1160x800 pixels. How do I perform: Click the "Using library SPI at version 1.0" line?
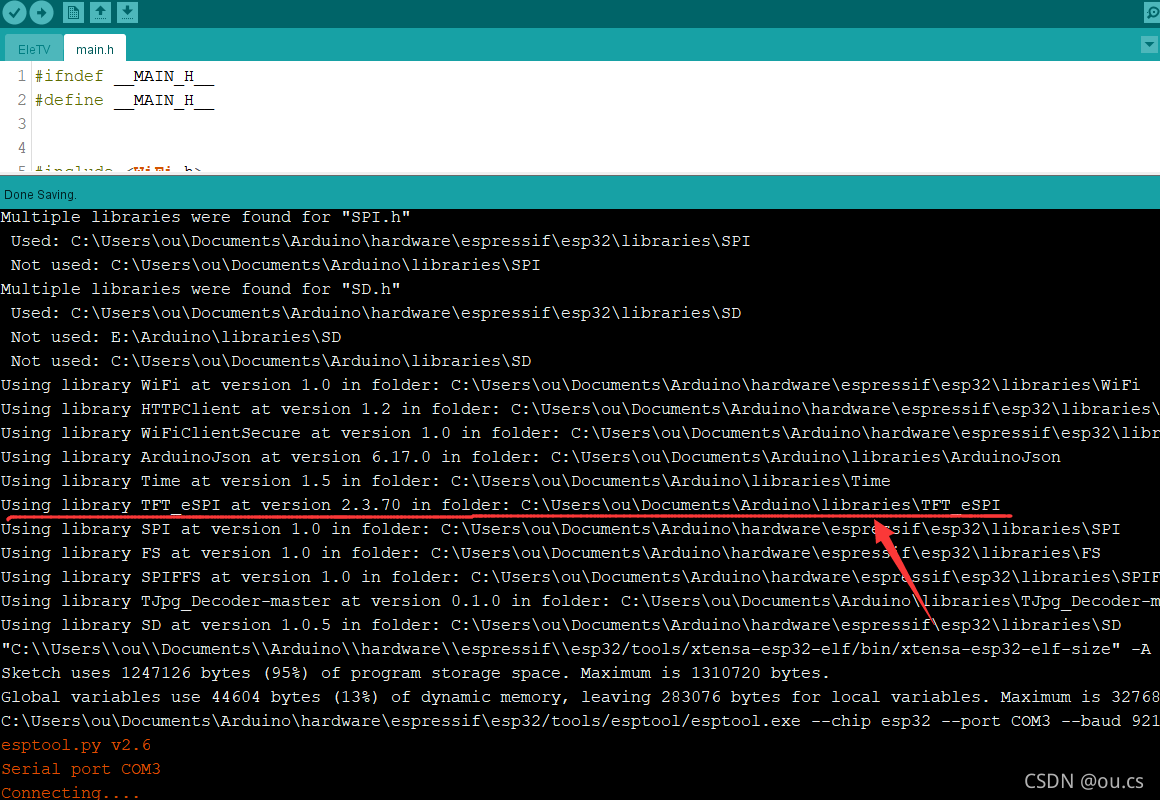pyautogui.click(x=560, y=529)
